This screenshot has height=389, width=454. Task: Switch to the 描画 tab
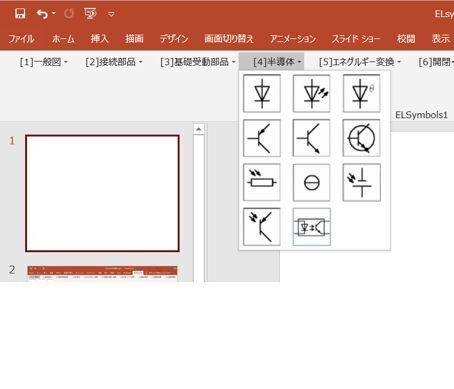tap(134, 39)
